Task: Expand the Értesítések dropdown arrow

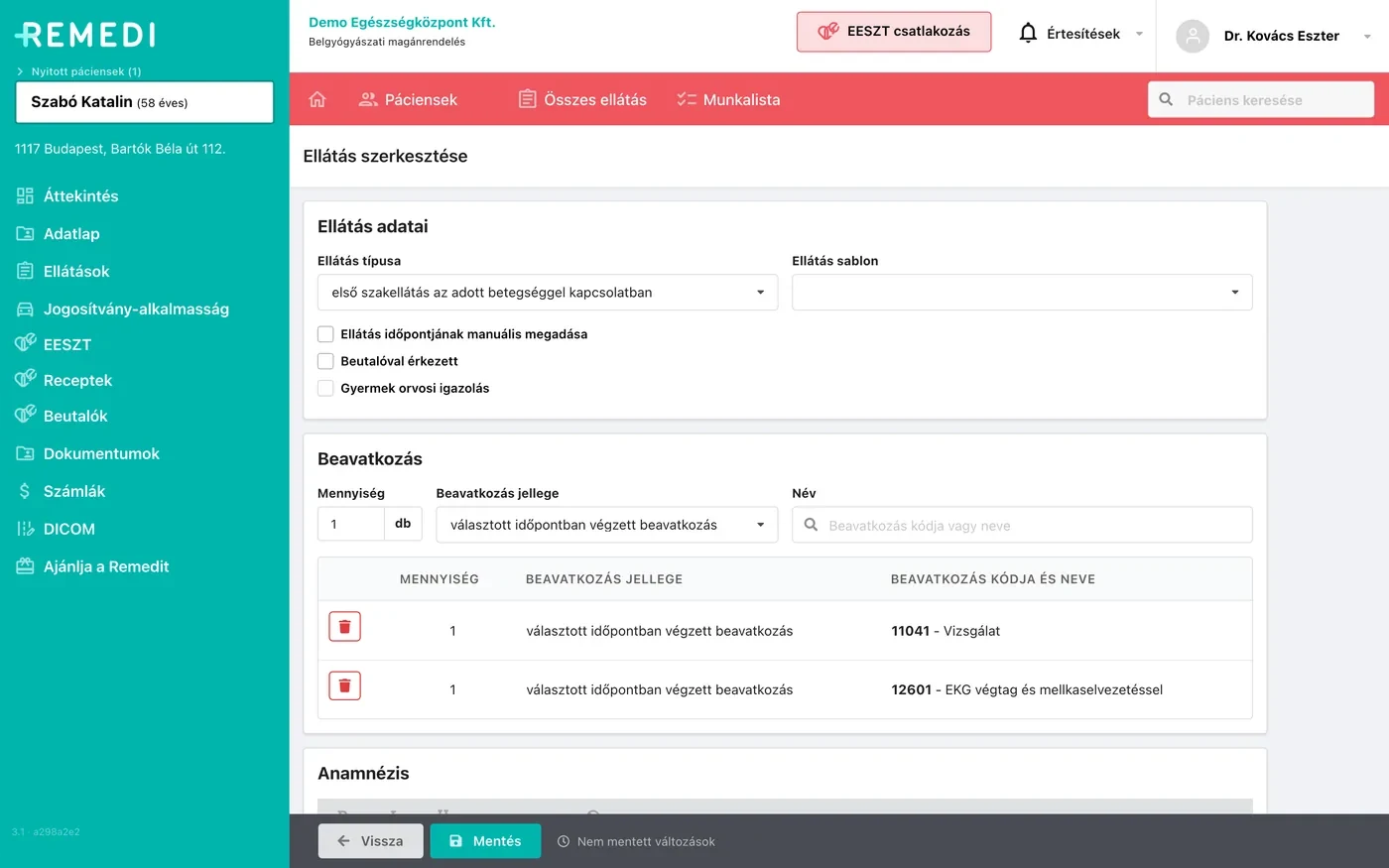Action: [x=1139, y=34]
